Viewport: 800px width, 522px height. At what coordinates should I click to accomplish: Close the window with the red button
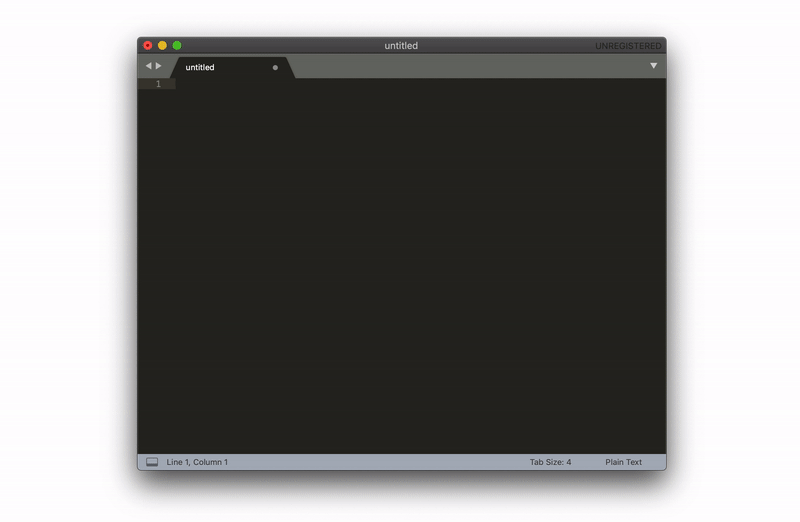[x=148, y=46]
